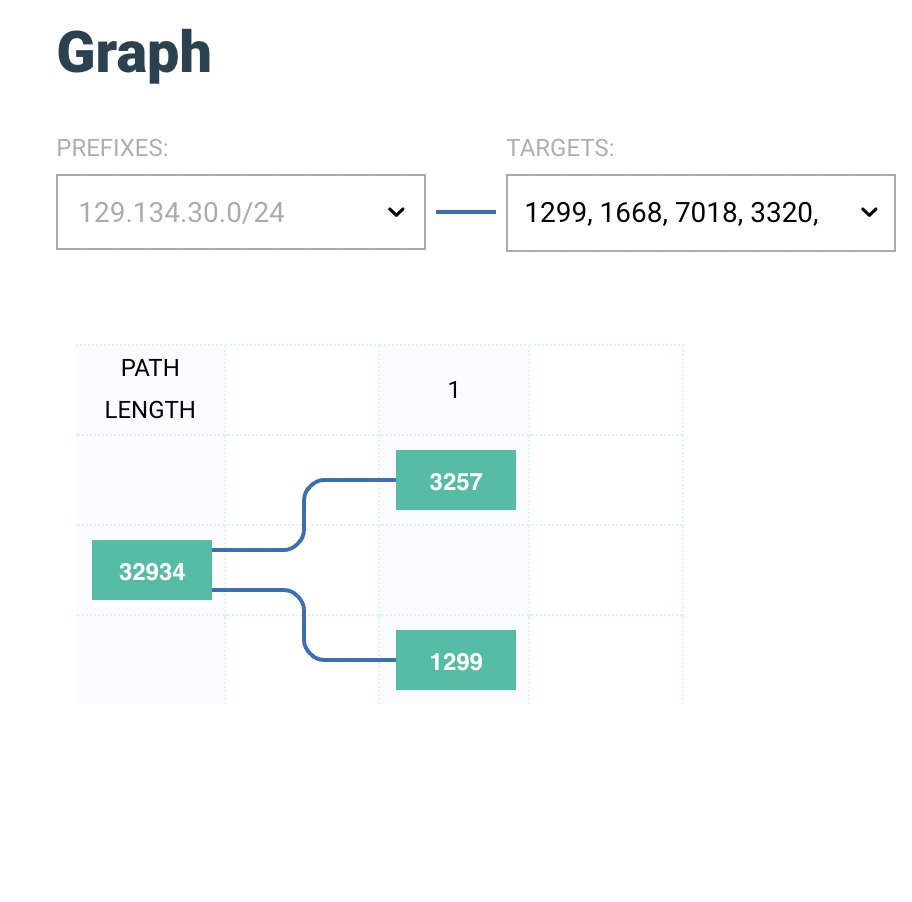Click the Graph heading
Screen dimensions: 912x902
tap(134, 54)
